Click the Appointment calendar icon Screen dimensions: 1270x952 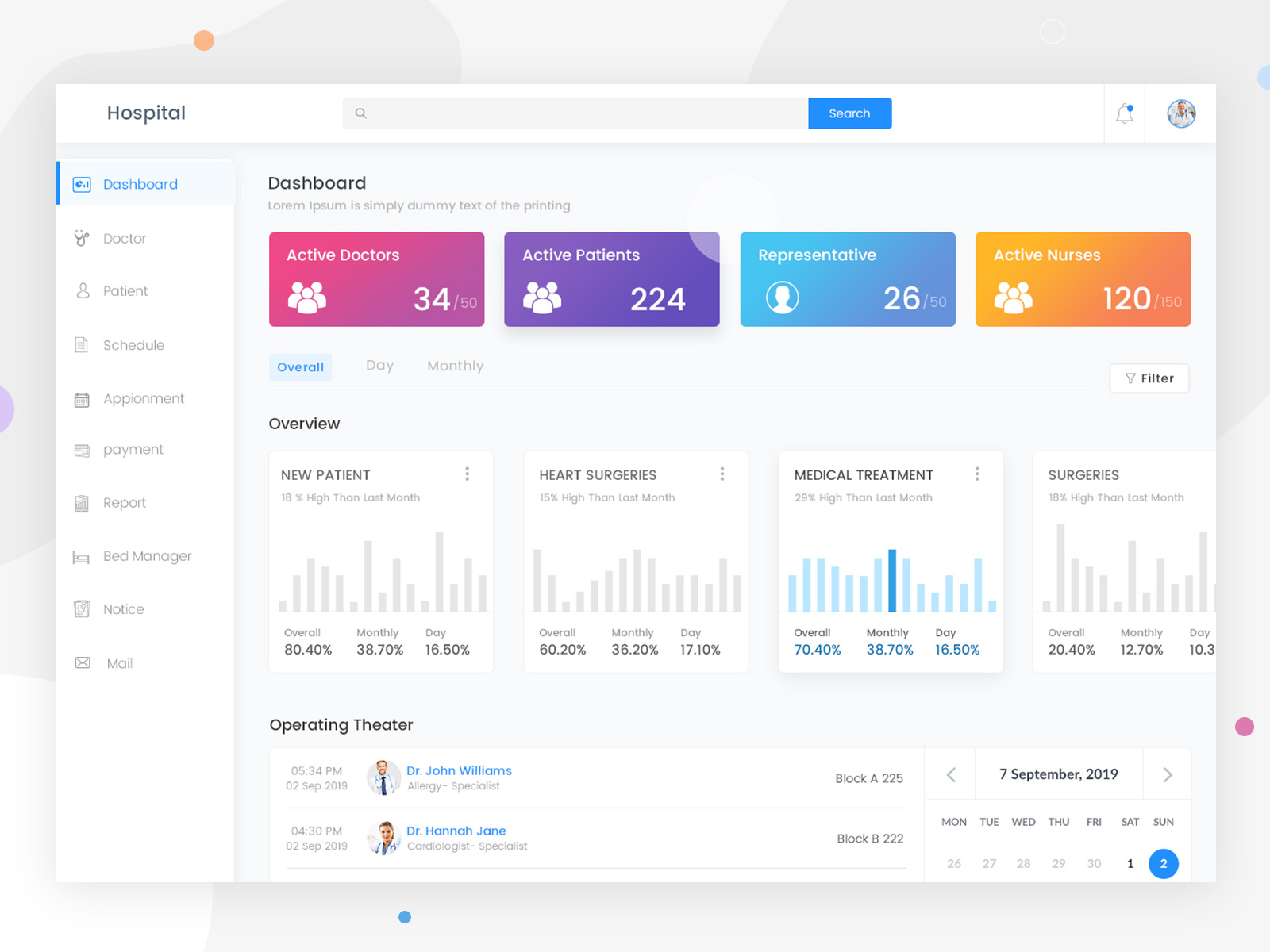tap(82, 399)
